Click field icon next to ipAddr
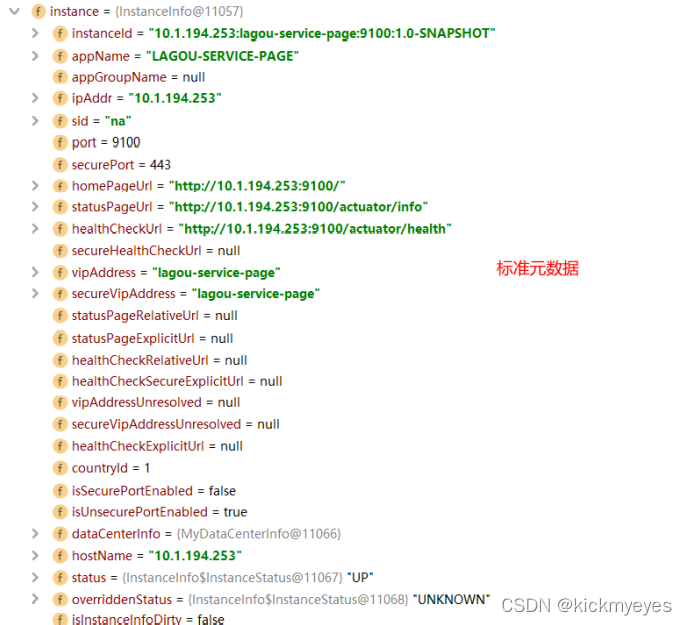 pyautogui.click(x=60, y=98)
